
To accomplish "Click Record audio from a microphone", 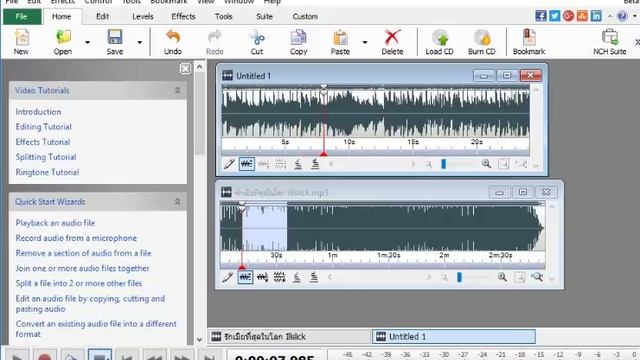I will (x=76, y=238).
